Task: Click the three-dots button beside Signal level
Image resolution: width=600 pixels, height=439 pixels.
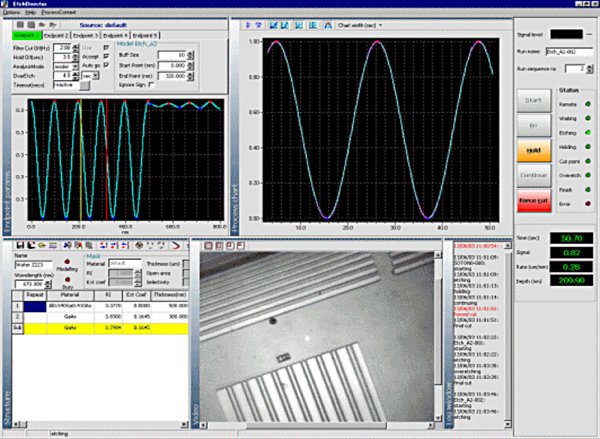Action: click(x=589, y=34)
